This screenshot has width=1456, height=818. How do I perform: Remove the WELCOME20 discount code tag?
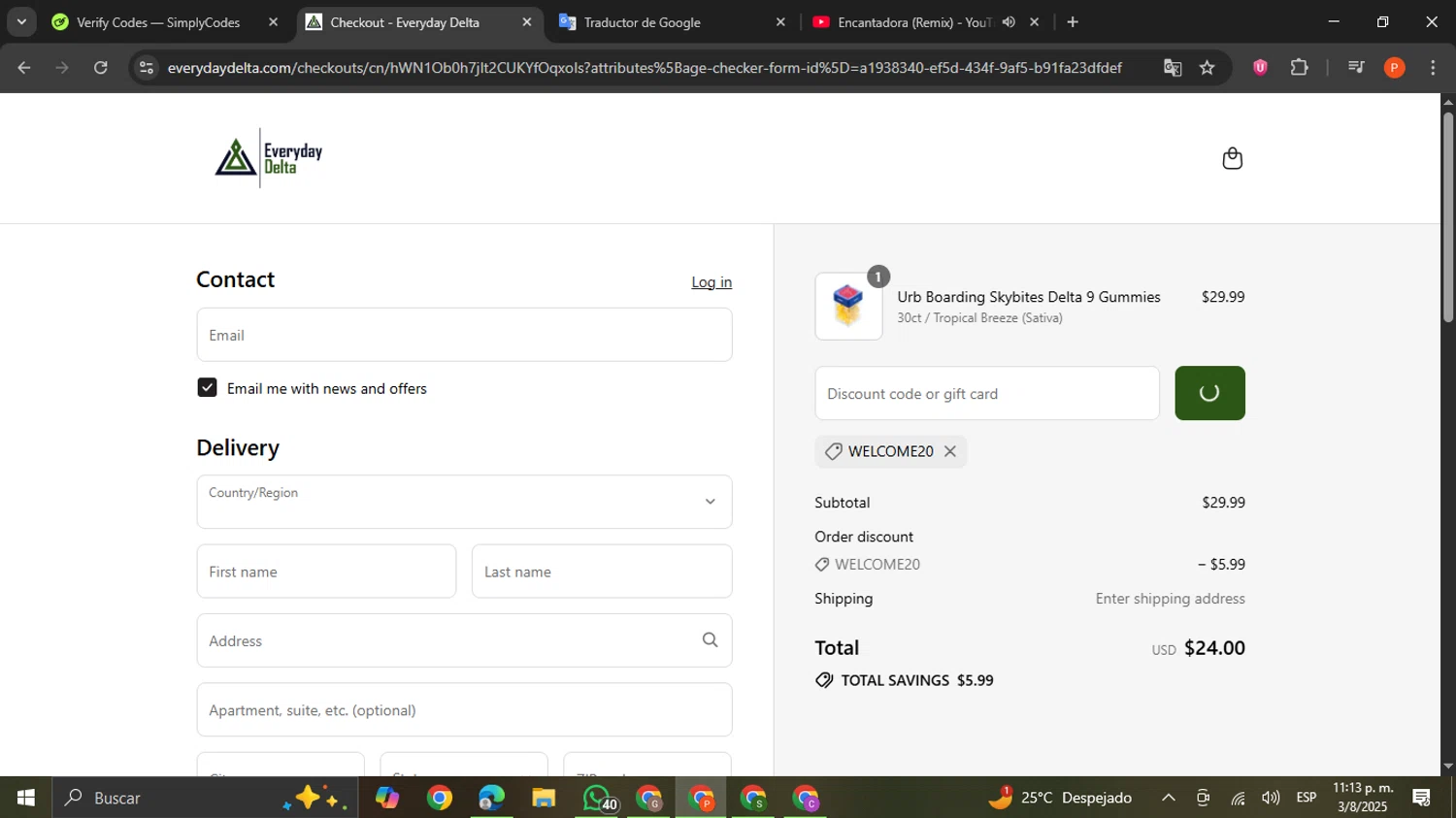pos(950,451)
